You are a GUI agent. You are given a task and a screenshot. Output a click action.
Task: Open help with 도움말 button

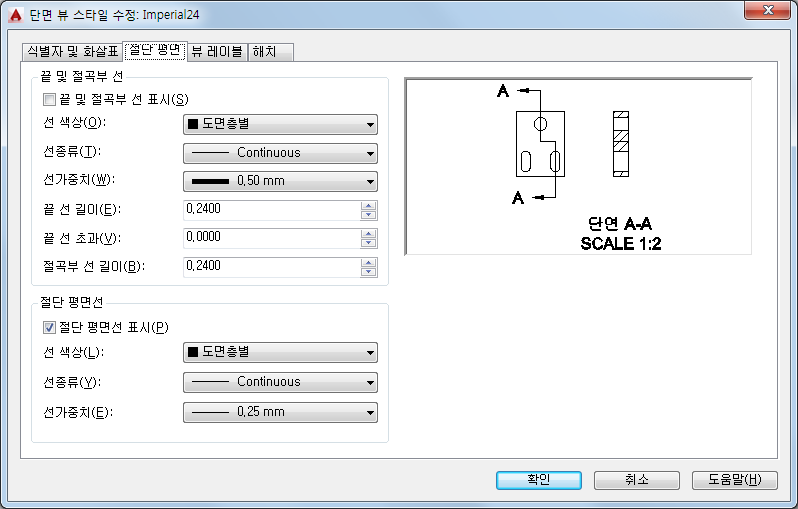(734, 480)
